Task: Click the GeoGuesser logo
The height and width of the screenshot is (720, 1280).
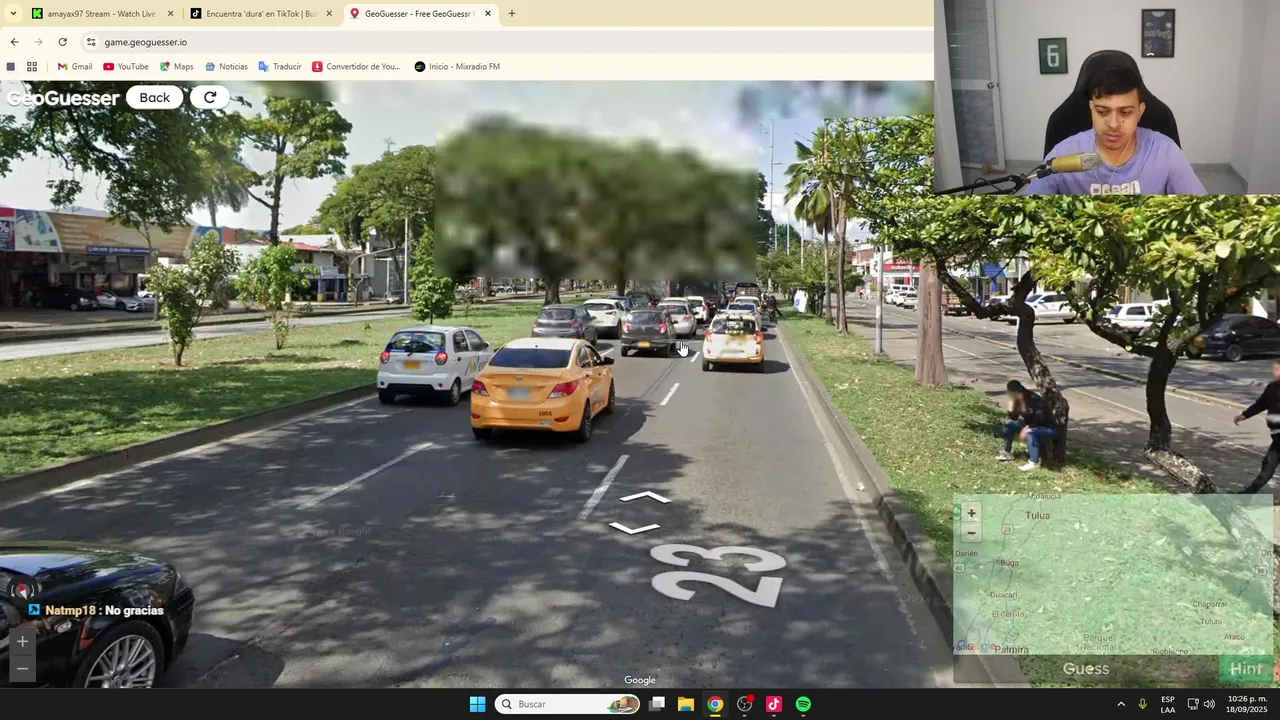Action: (x=63, y=98)
